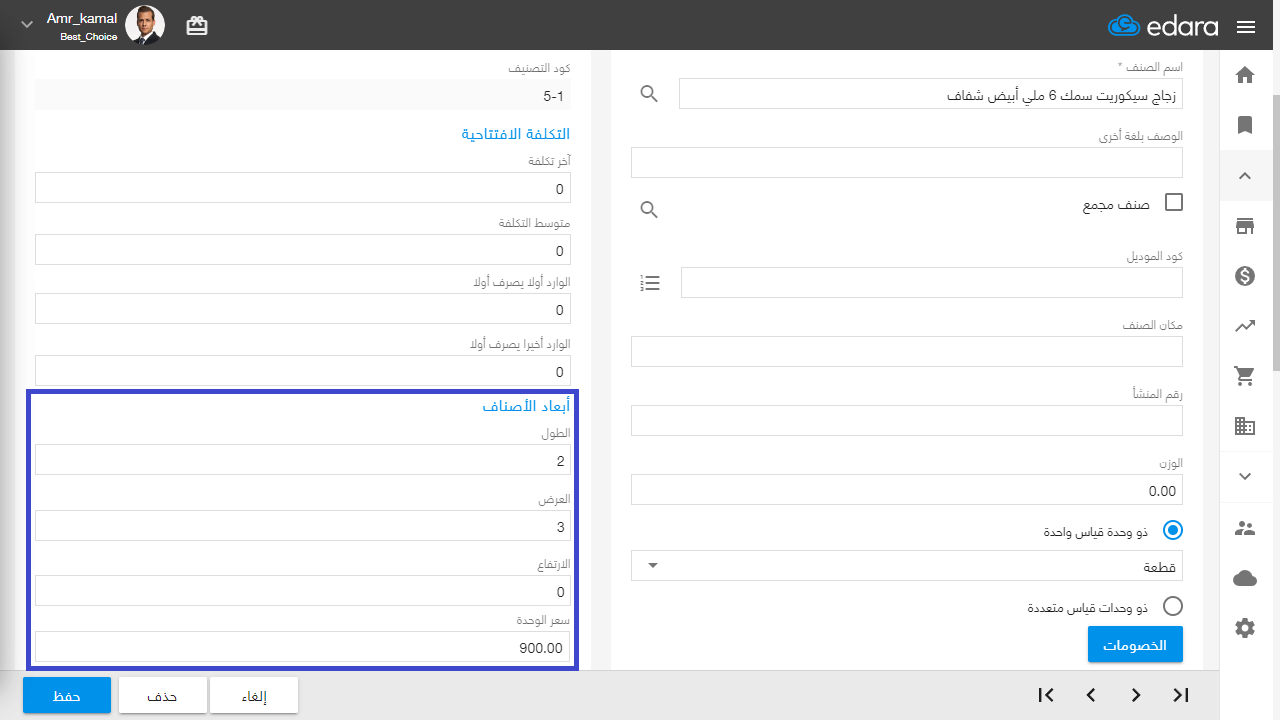
Task: Open the shopping cart sidebar icon
Action: (x=1245, y=376)
